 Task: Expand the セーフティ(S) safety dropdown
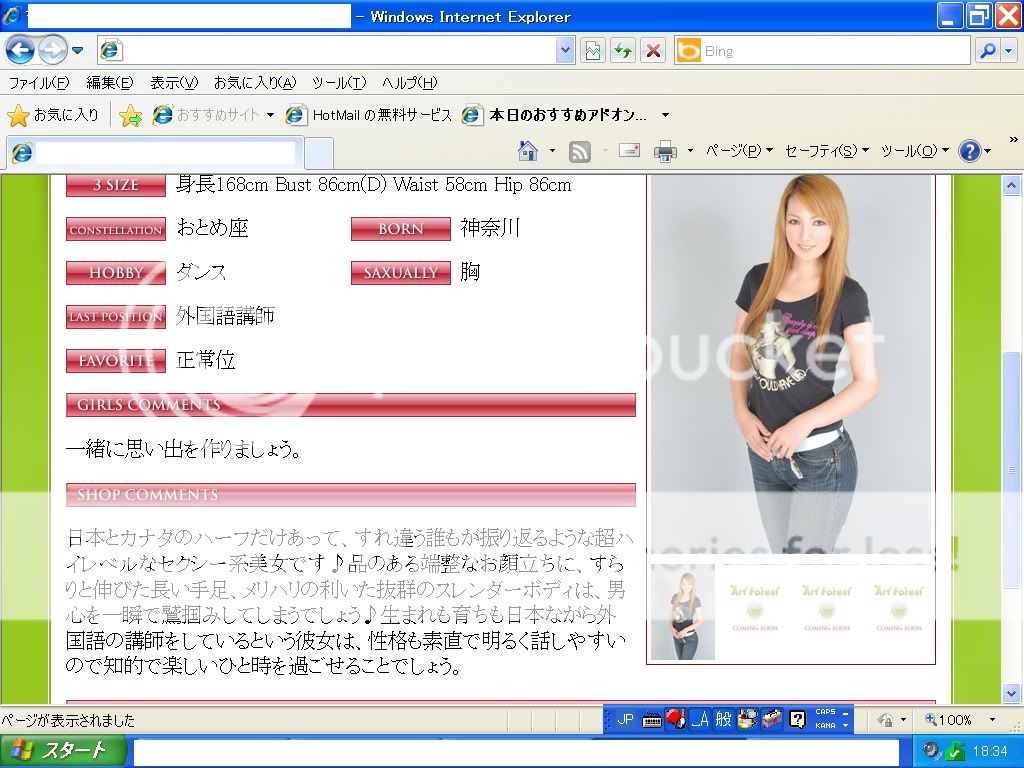point(826,151)
